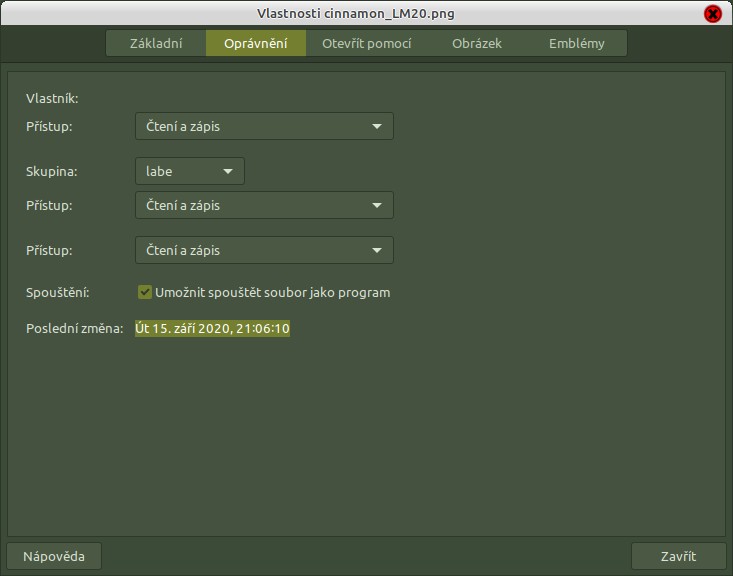Click the Vlastník label
Viewport: 733px width, 576px height.
(52, 98)
